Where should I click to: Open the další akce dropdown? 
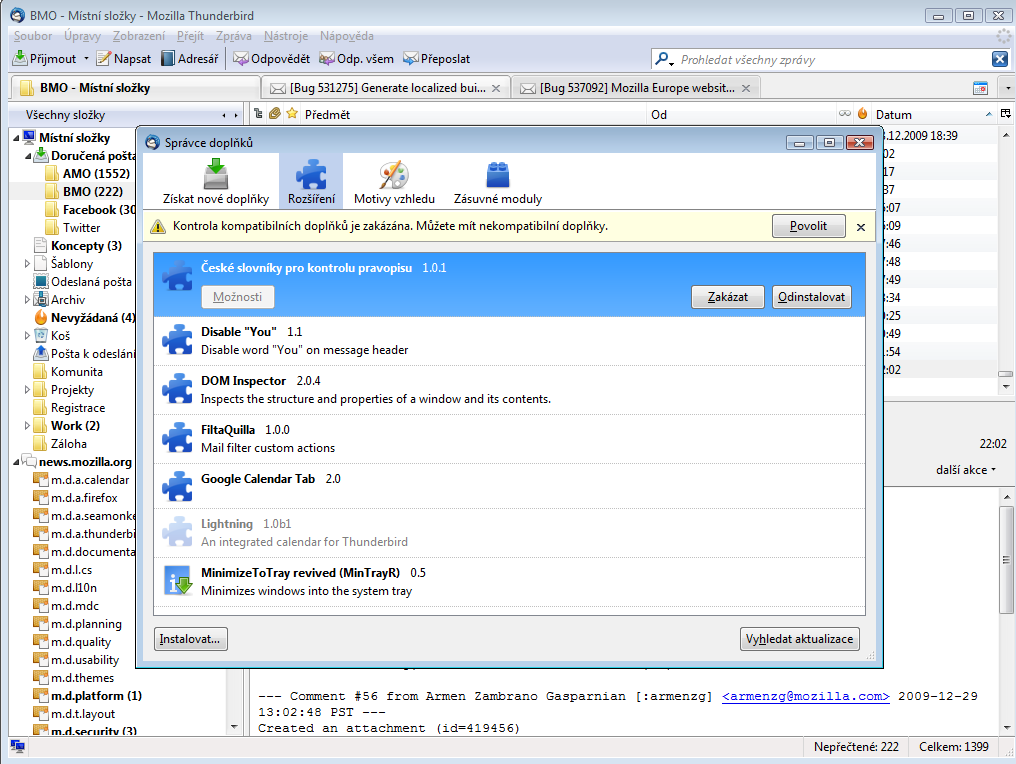[x=965, y=470]
